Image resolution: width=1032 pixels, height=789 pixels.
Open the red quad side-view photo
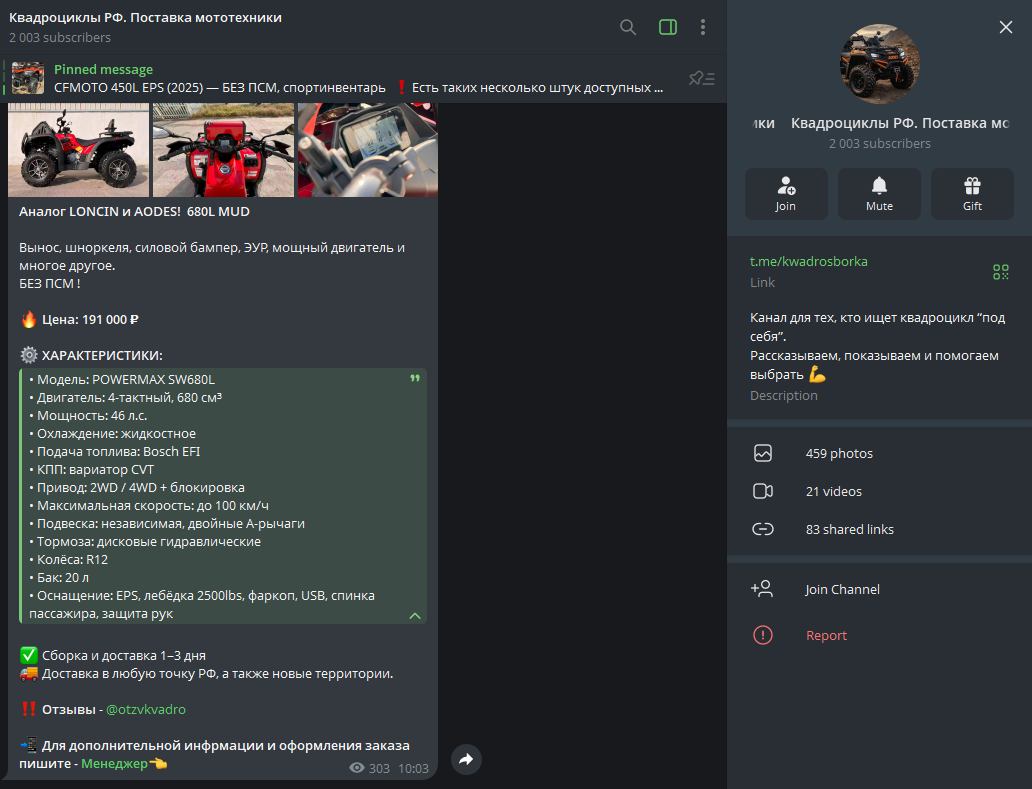(x=78, y=149)
